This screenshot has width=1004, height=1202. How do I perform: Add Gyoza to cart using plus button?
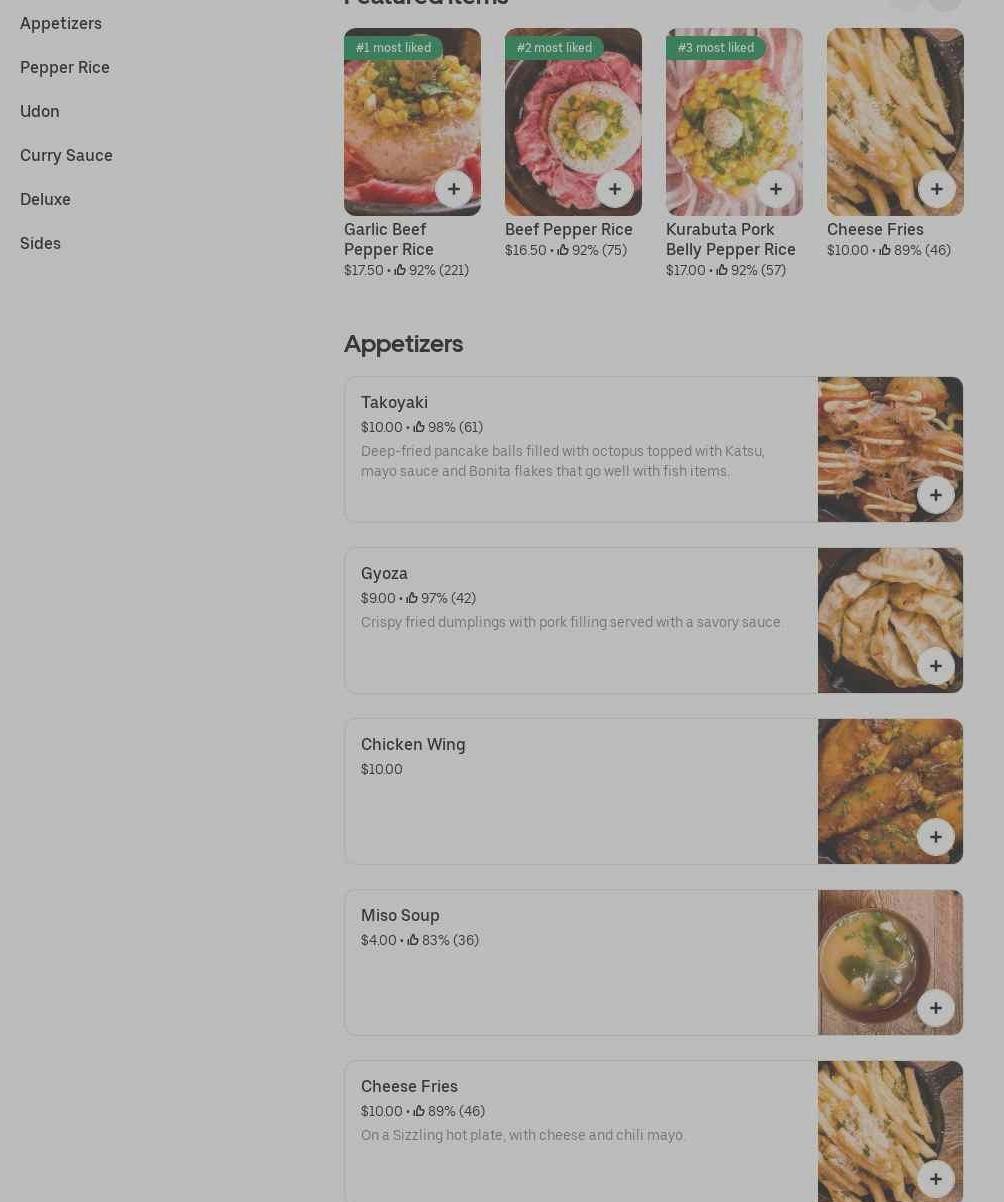tap(936, 666)
